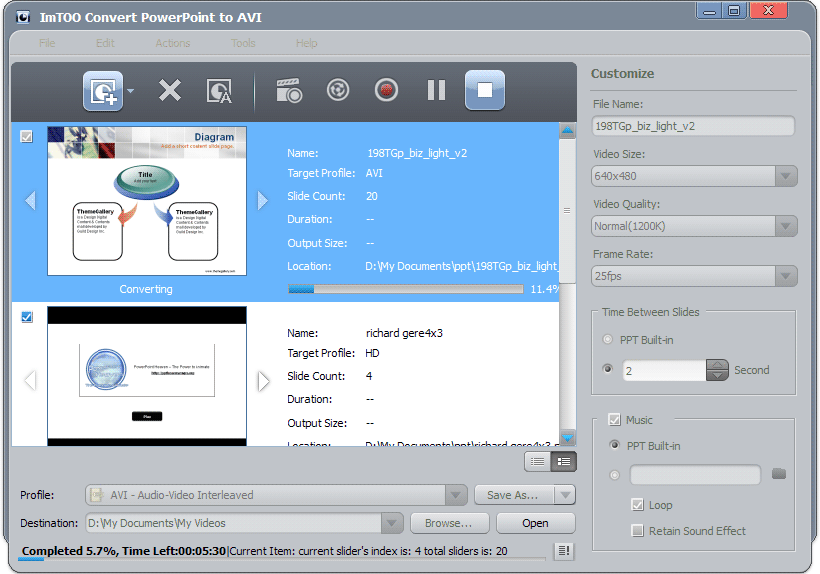Open the Actions menu
This screenshot has width=820, height=574.
173,43
